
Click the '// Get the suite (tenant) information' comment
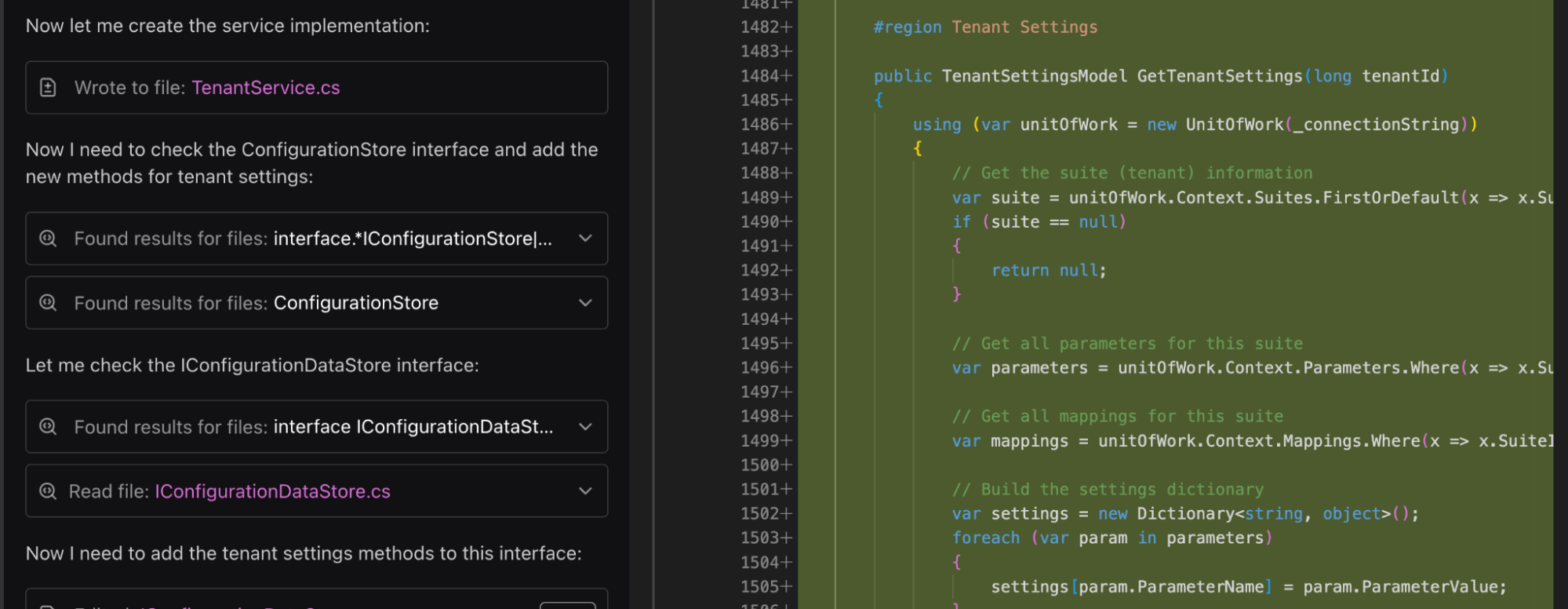(1132, 173)
